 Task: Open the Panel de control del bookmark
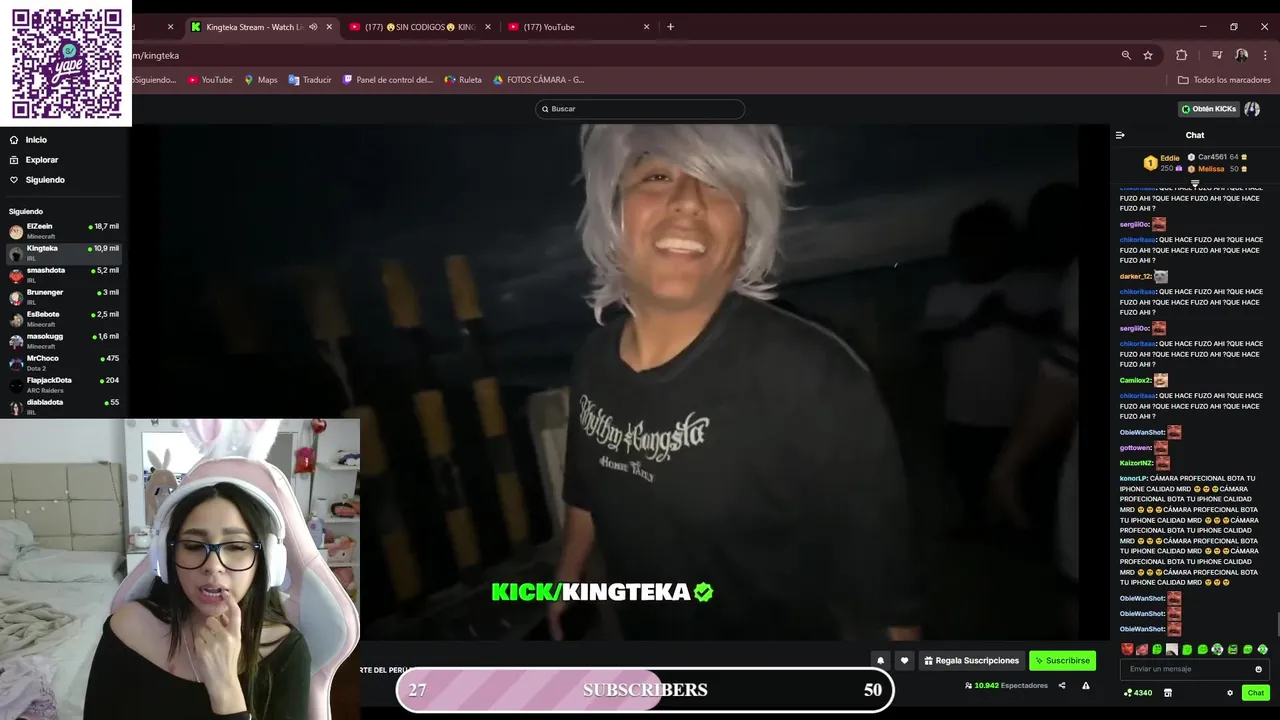pos(388,80)
